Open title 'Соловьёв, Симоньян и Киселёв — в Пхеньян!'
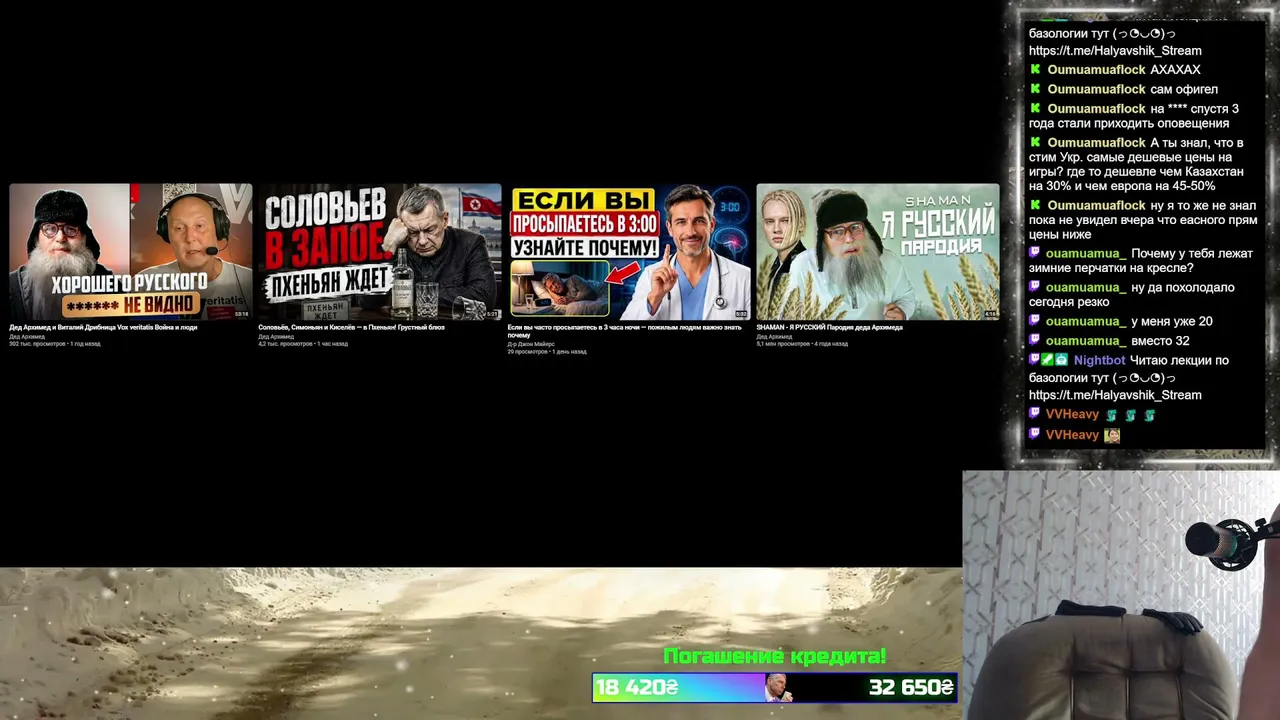1280x720 pixels. (x=351, y=327)
